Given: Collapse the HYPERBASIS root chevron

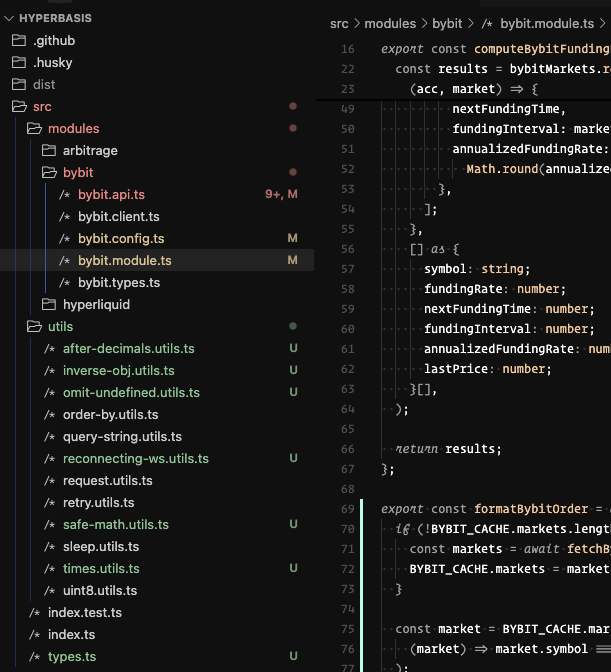Looking at the screenshot, I should pos(9,18).
